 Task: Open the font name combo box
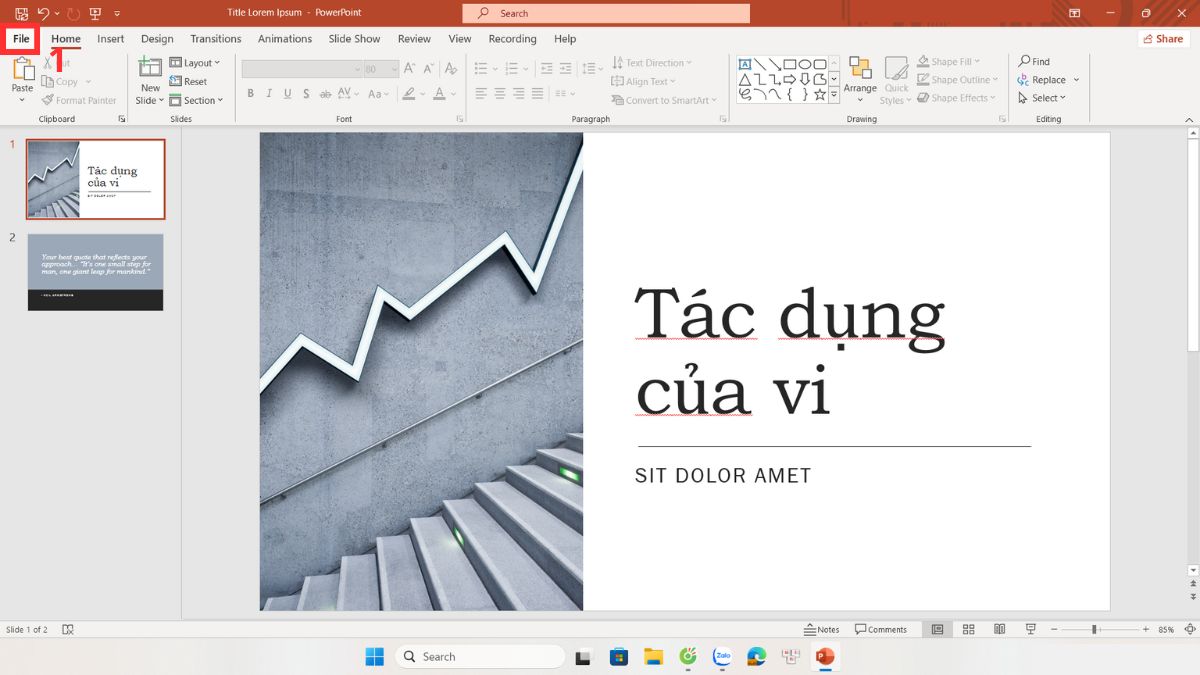tap(302, 69)
